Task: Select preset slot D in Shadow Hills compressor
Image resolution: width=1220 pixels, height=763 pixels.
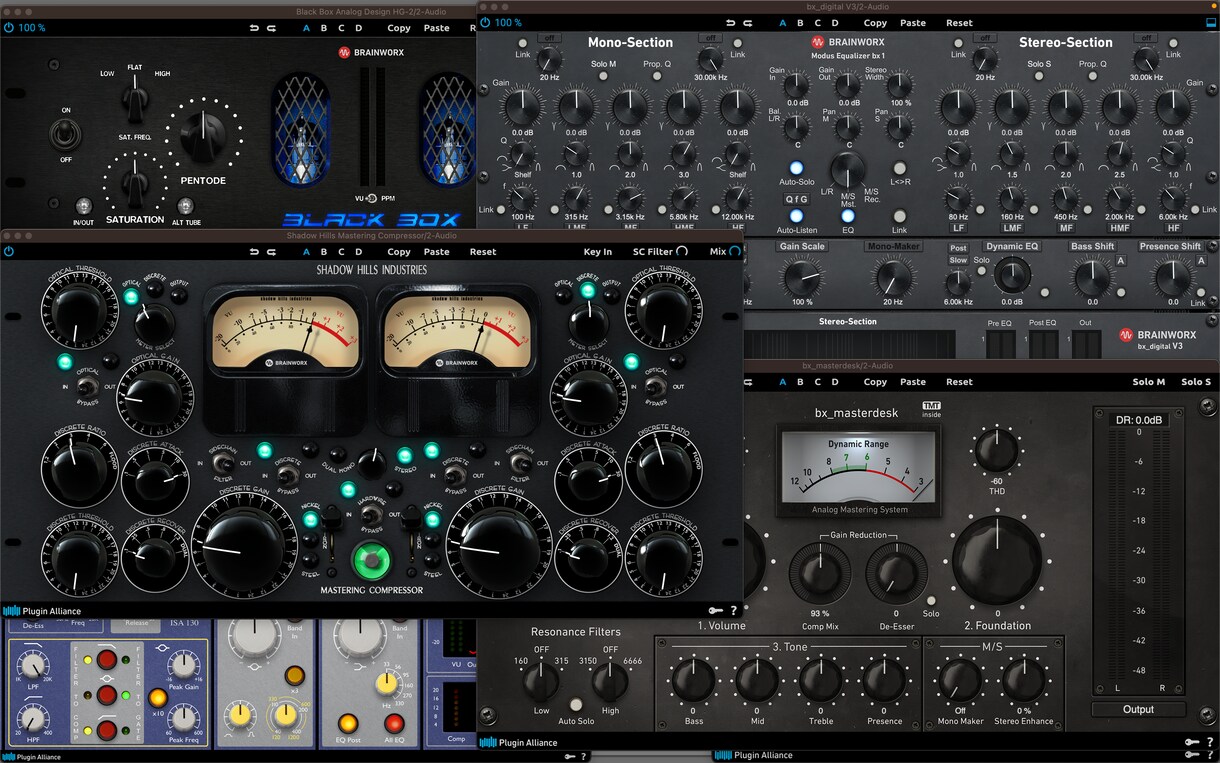Action: coord(357,252)
